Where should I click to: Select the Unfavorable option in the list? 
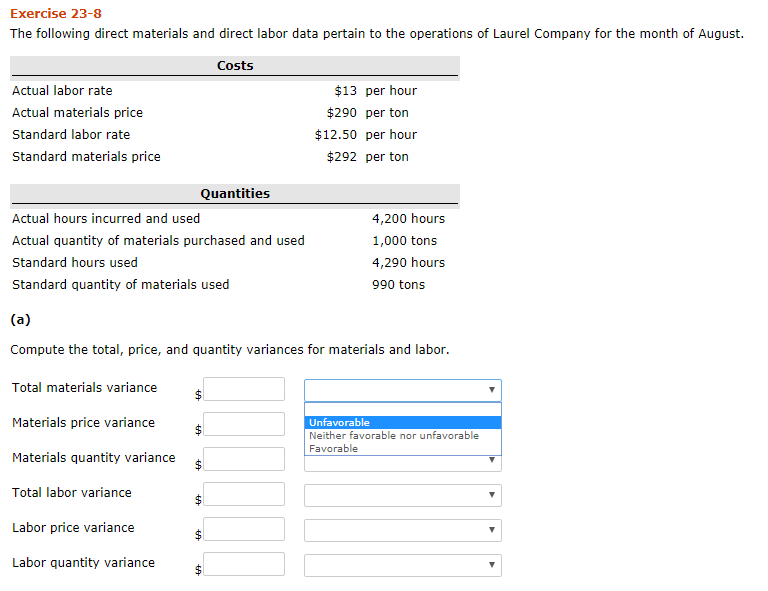click(x=403, y=423)
